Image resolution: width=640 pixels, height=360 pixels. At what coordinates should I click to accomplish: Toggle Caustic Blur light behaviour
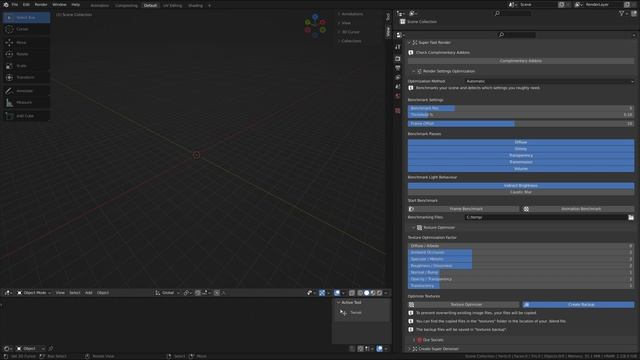pyautogui.click(x=521, y=192)
